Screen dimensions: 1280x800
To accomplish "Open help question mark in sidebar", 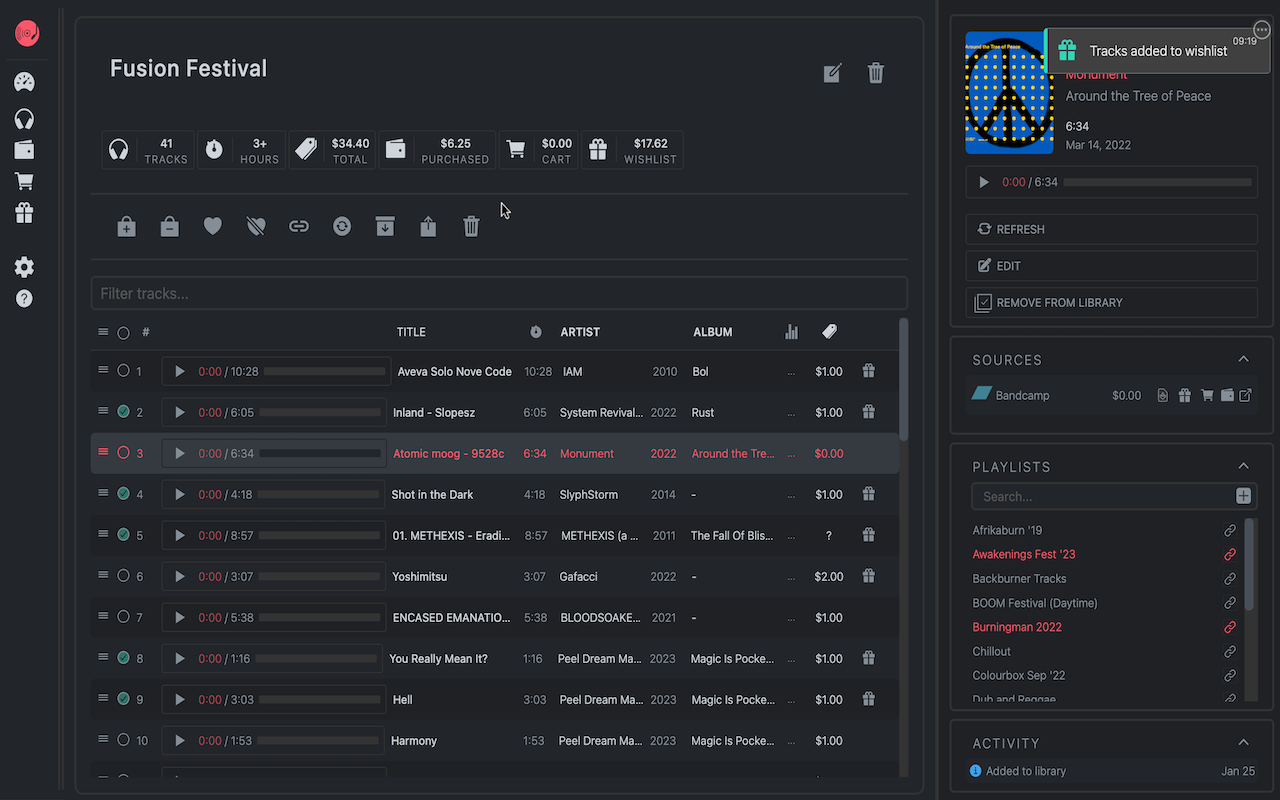I will click(x=25, y=299).
